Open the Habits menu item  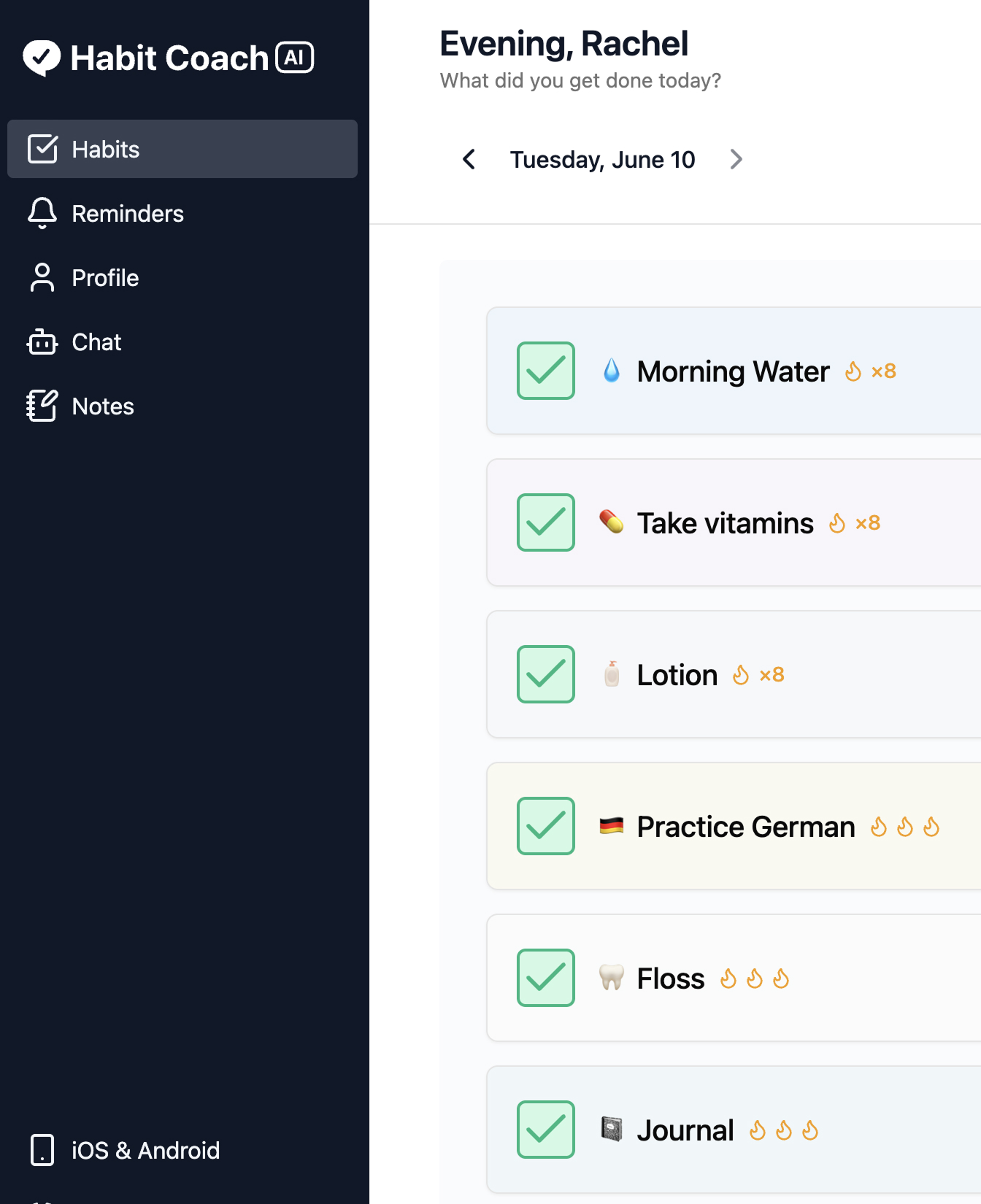click(182, 149)
